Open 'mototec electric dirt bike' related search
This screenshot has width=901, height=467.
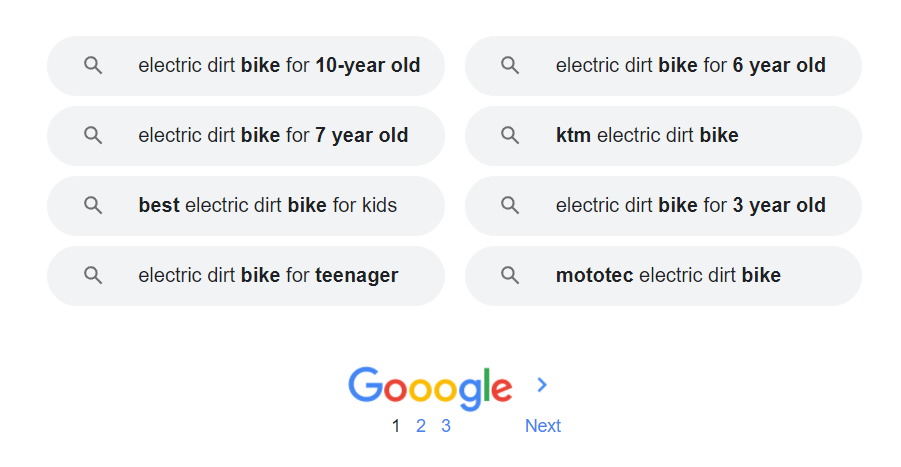[668, 276]
